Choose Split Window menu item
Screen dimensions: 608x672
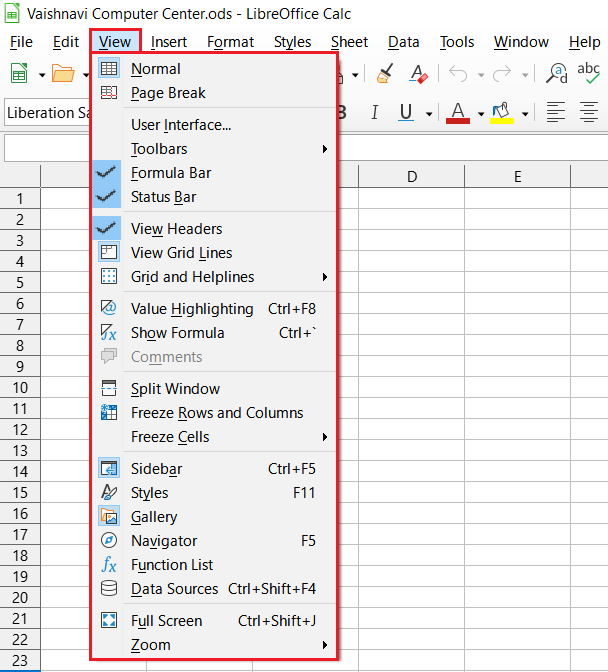pos(214,389)
